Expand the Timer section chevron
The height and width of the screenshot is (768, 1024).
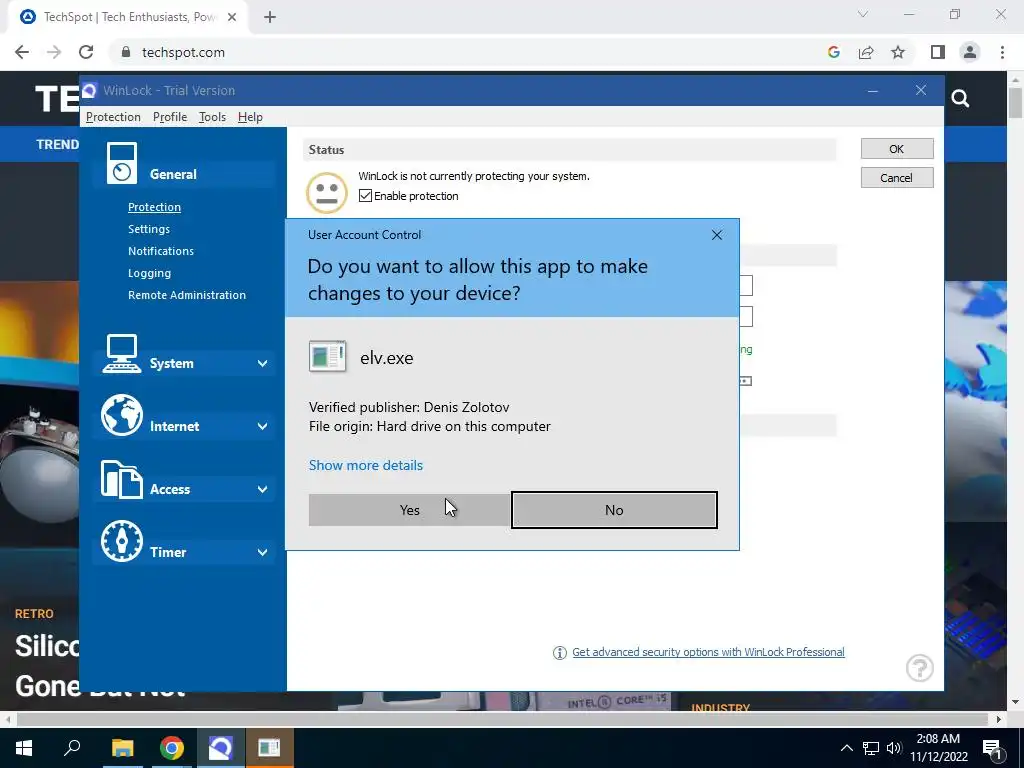coord(262,552)
